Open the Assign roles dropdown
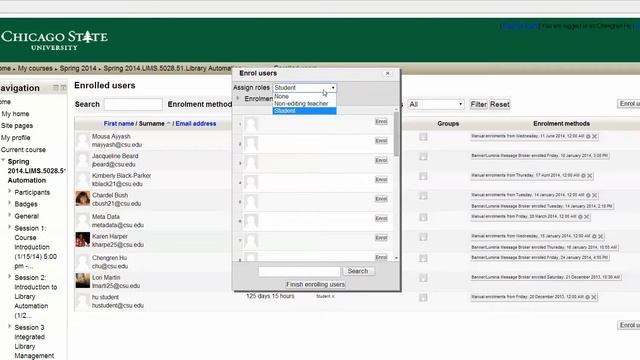 304,88
